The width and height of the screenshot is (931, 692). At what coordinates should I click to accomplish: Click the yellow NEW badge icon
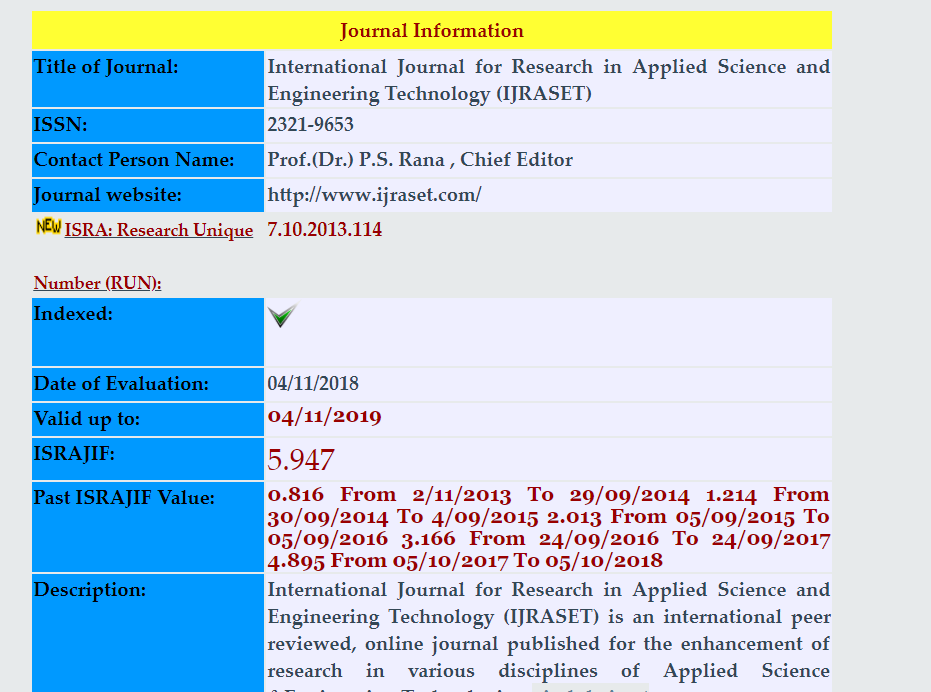[48, 227]
